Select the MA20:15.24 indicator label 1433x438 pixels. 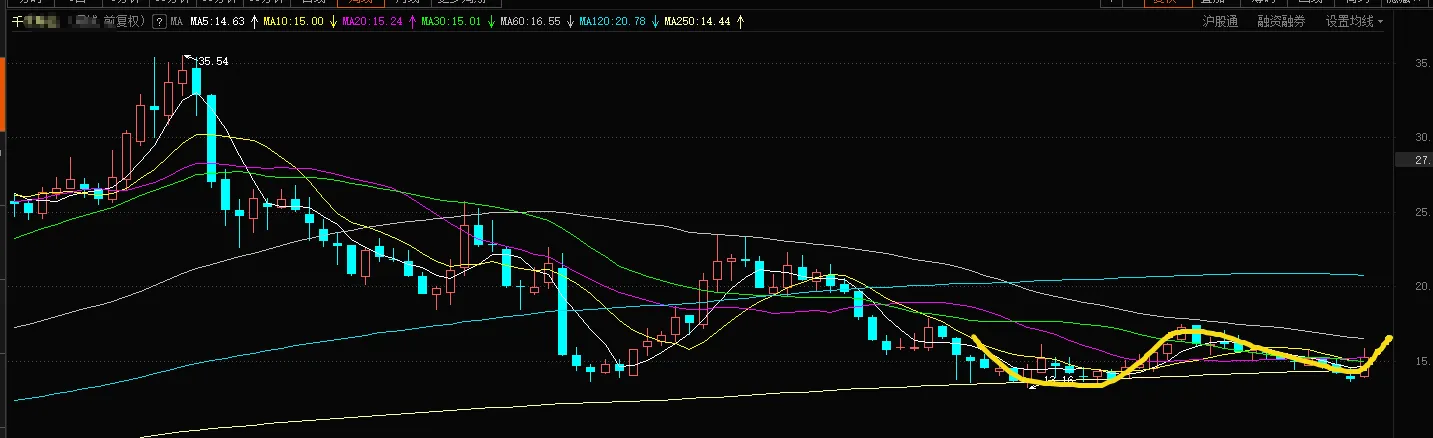pos(372,21)
